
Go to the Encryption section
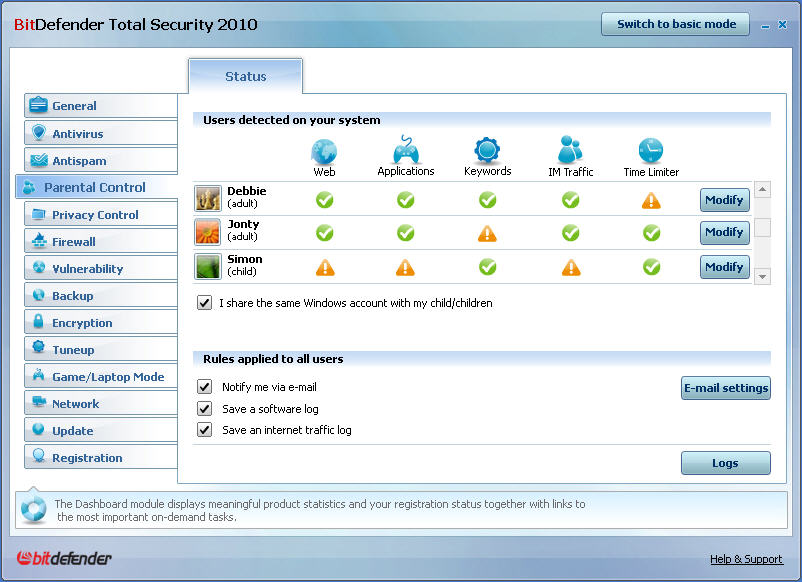101,323
